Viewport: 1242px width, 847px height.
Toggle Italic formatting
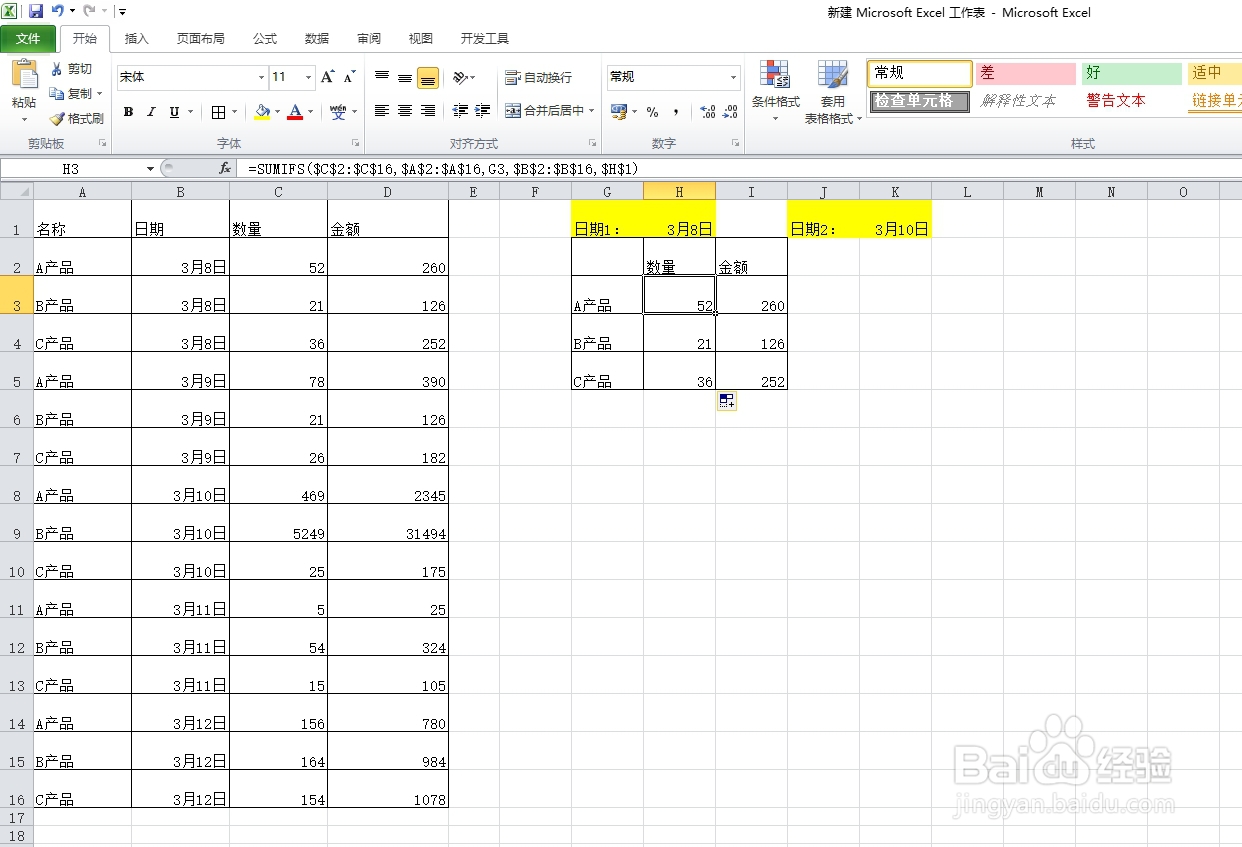click(152, 112)
